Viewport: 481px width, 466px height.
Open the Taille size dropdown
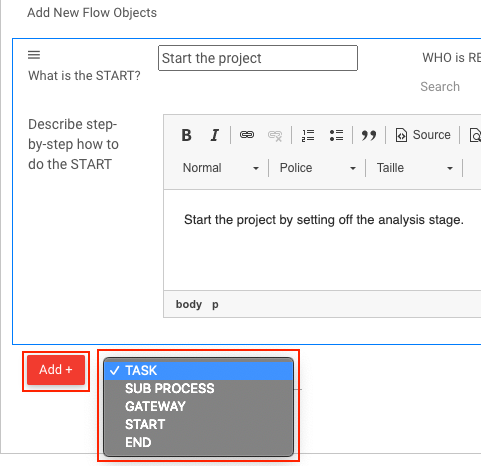pyautogui.click(x=415, y=168)
